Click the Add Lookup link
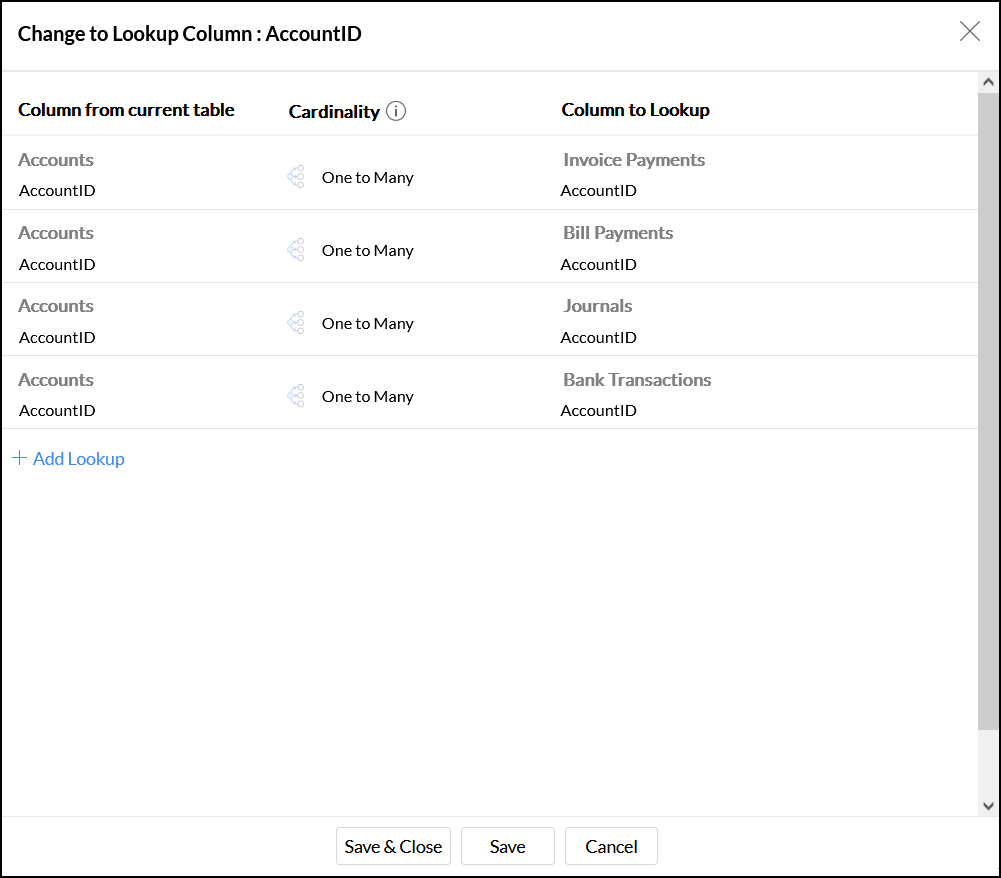Viewport: 1001px width, 878px height. tap(78, 459)
